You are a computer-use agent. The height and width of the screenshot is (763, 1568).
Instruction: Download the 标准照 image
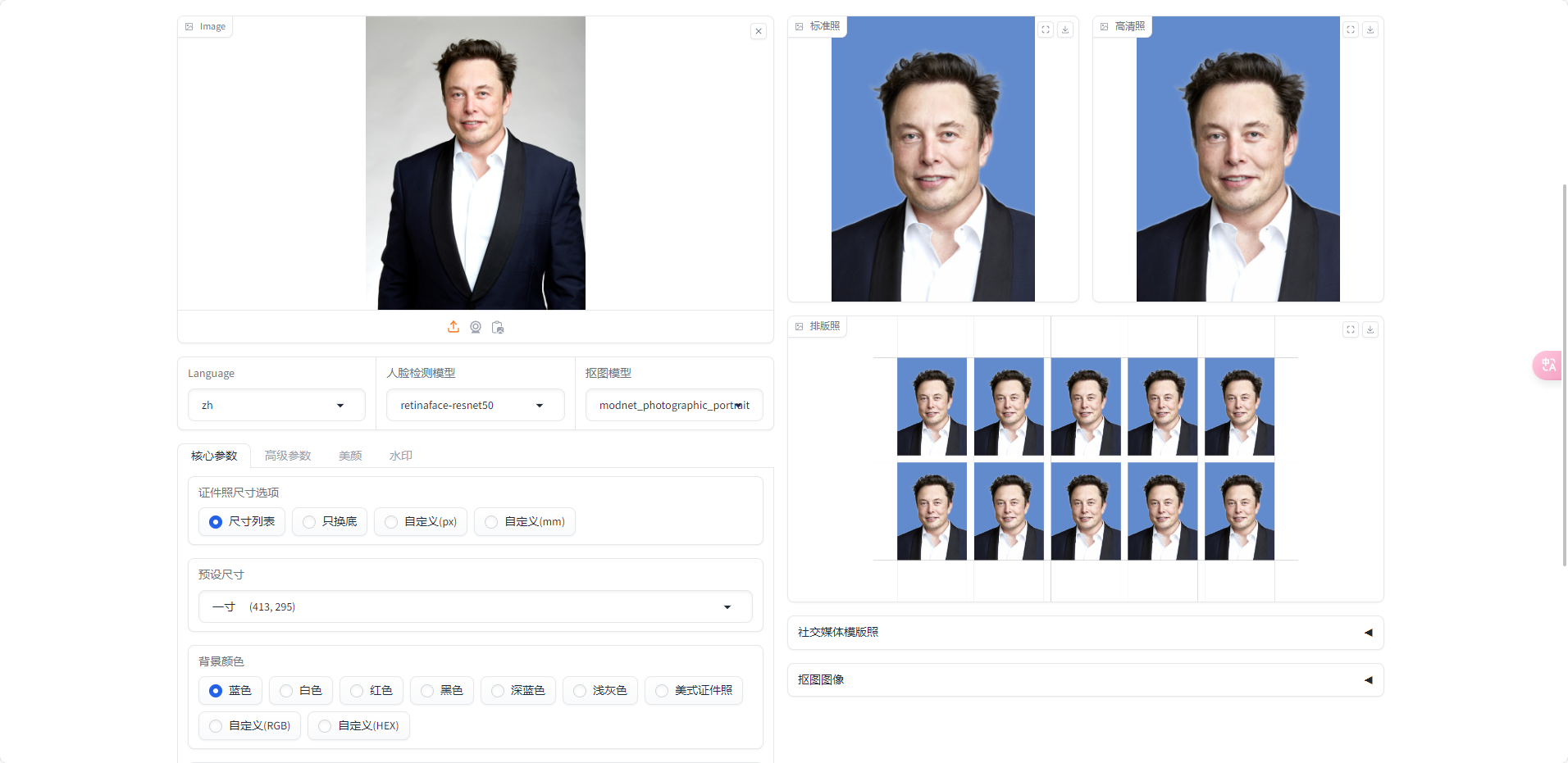click(1065, 30)
